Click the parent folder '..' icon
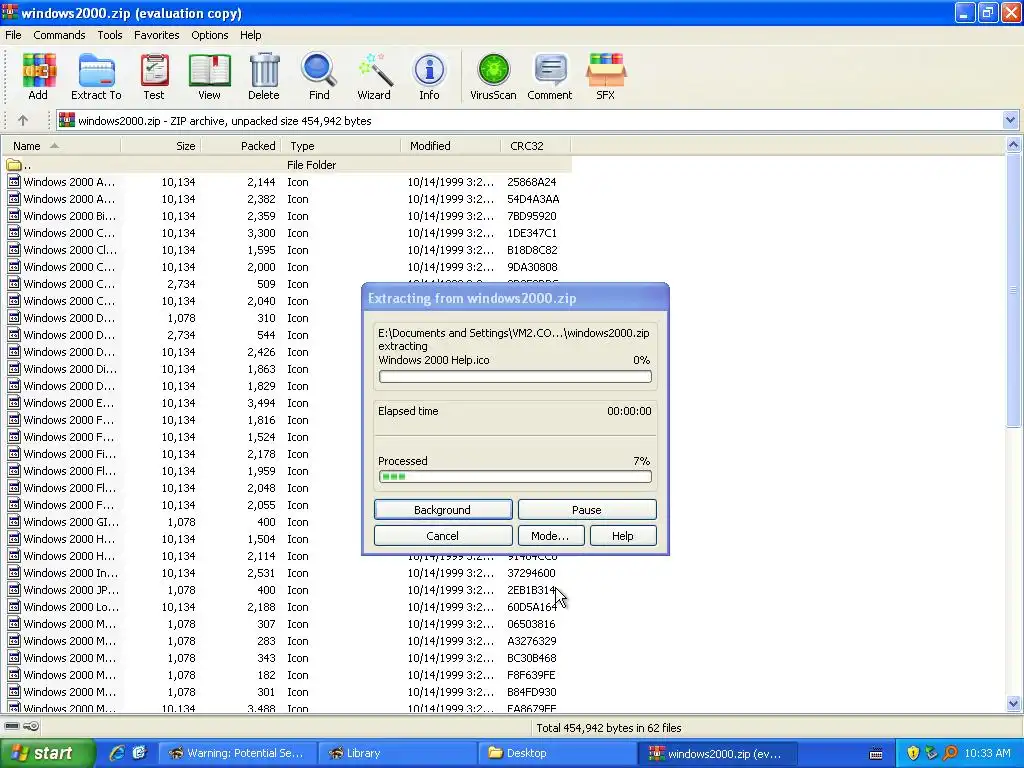 pos(14,165)
